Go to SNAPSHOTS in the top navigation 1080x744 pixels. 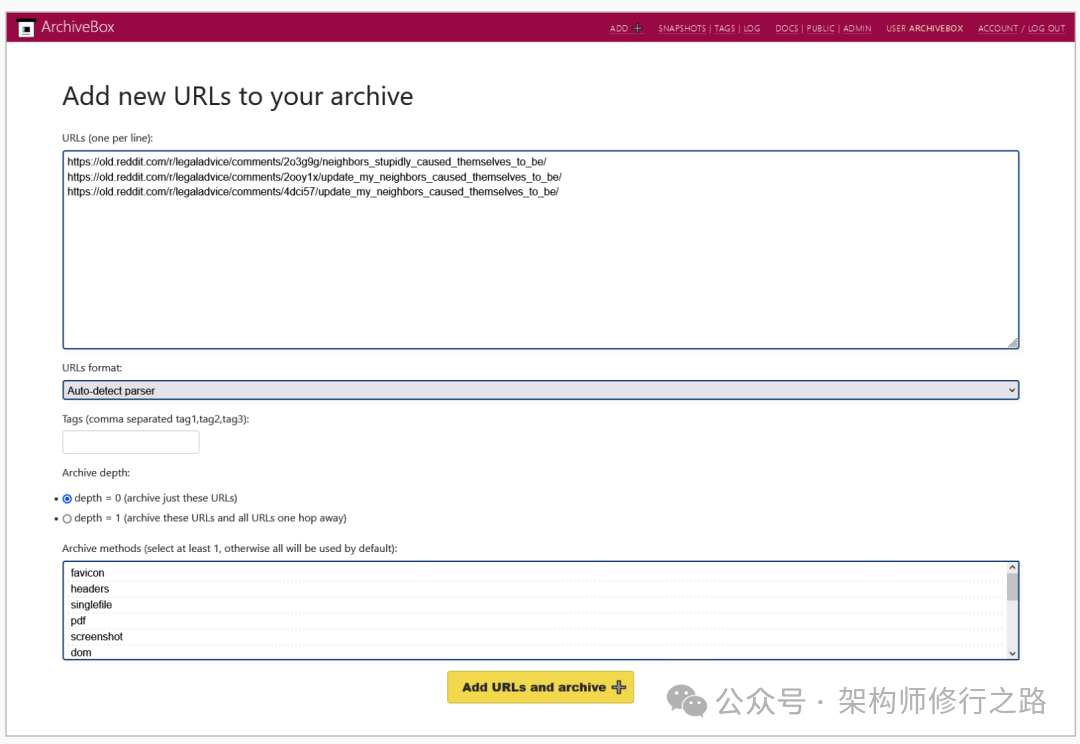tap(682, 28)
